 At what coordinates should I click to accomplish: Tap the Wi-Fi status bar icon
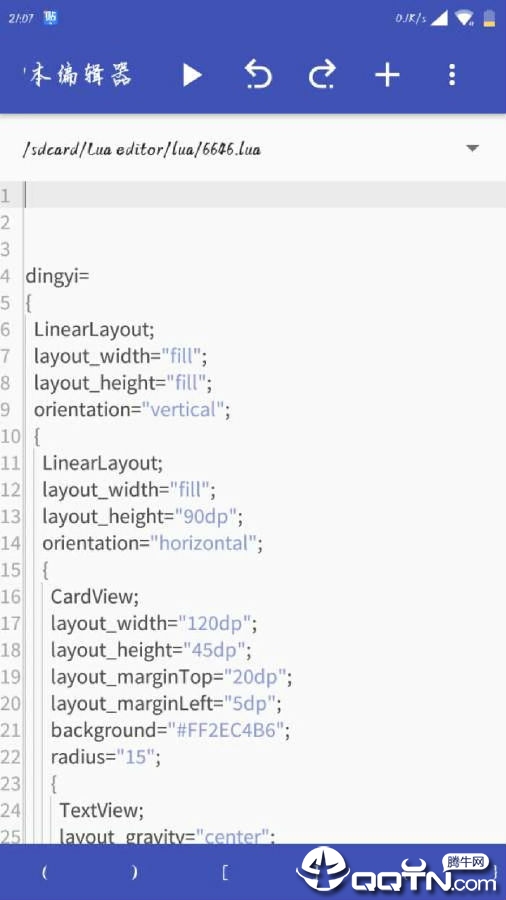(464, 18)
